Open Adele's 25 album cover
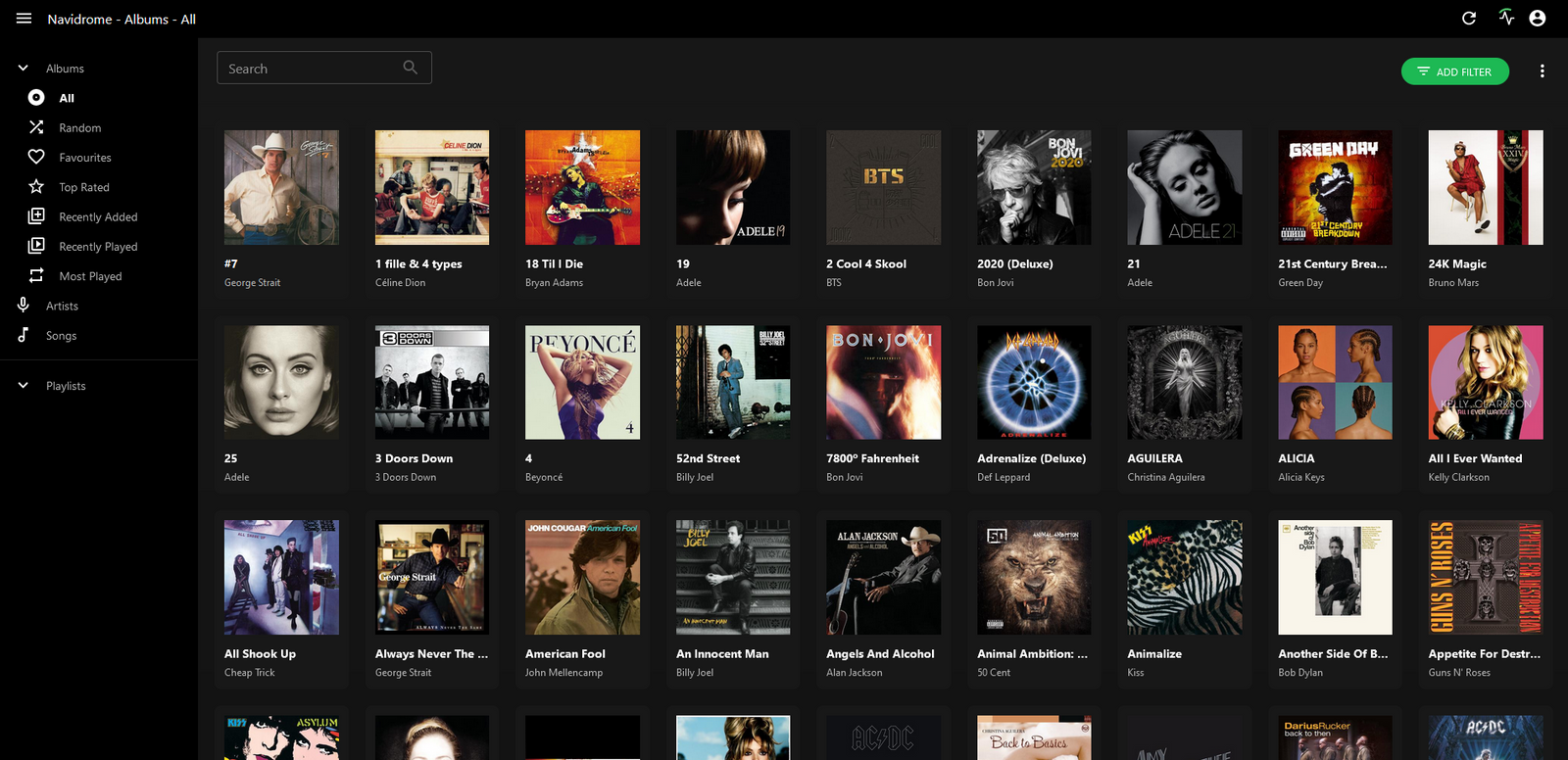Screen dimensions: 1568x760 pos(281,382)
